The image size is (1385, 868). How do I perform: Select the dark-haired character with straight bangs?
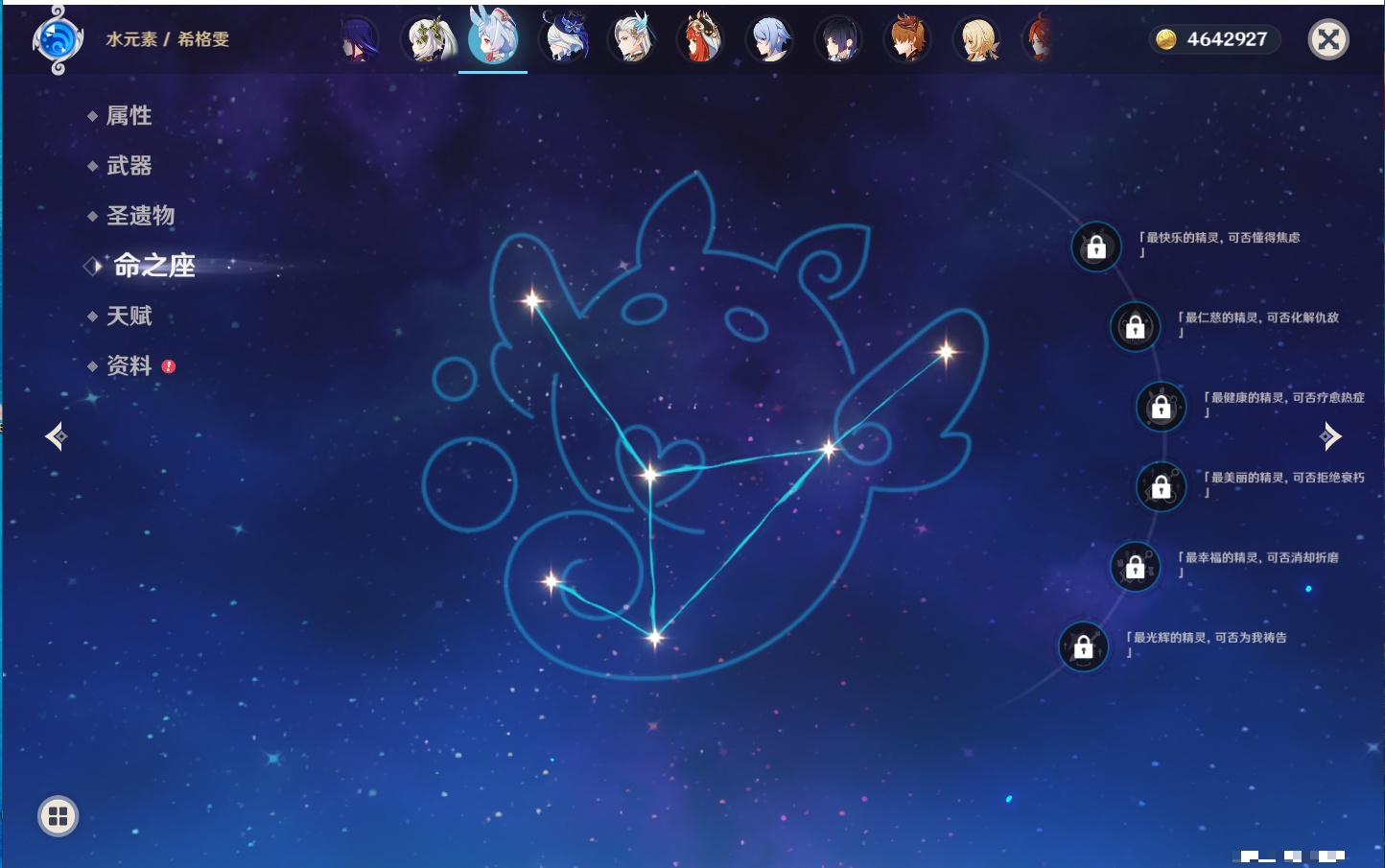pyautogui.click(x=837, y=39)
